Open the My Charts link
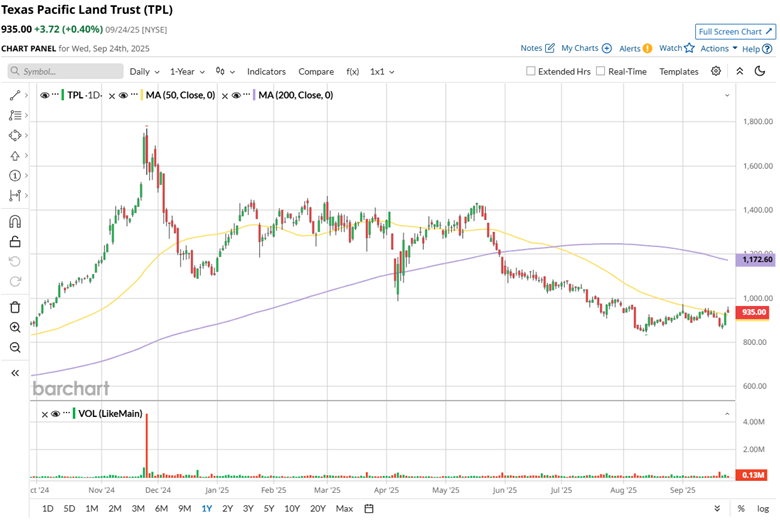The width and height of the screenshot is (780, 521). (580, 48)
